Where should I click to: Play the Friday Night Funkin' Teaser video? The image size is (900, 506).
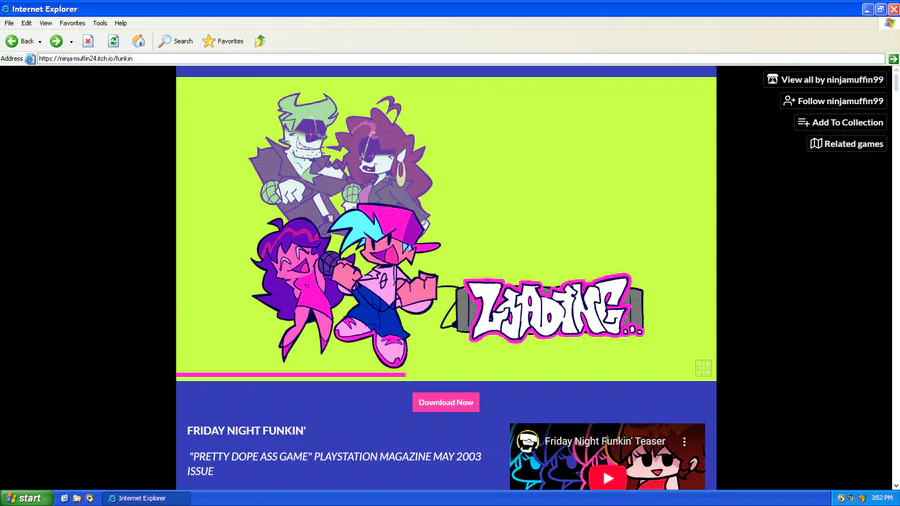pyautogui.click(x=608, y=478)
